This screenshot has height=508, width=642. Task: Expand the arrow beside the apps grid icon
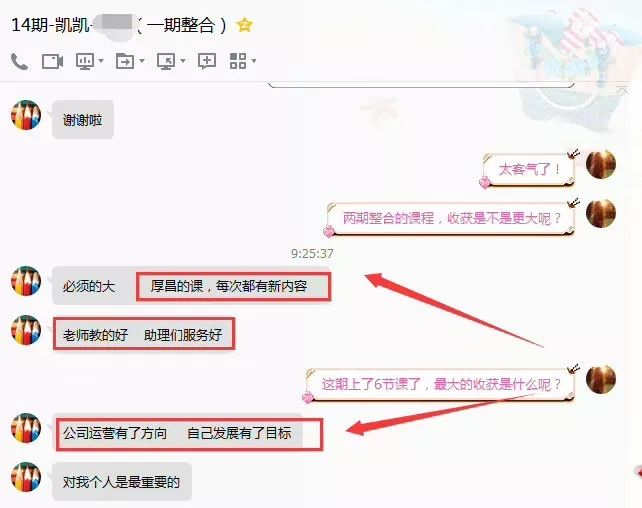coord(254,61)
